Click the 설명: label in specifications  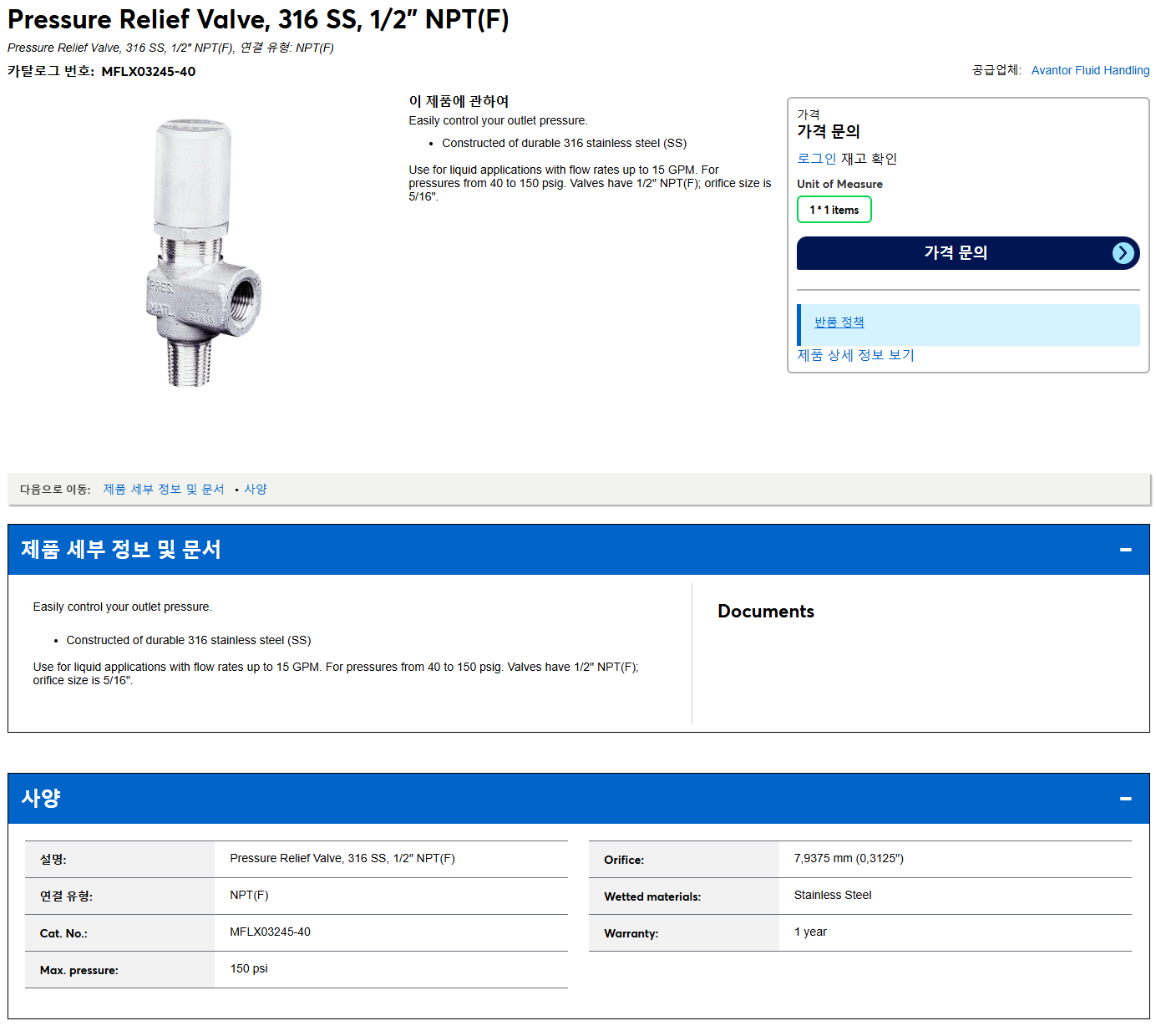(53, 860)
